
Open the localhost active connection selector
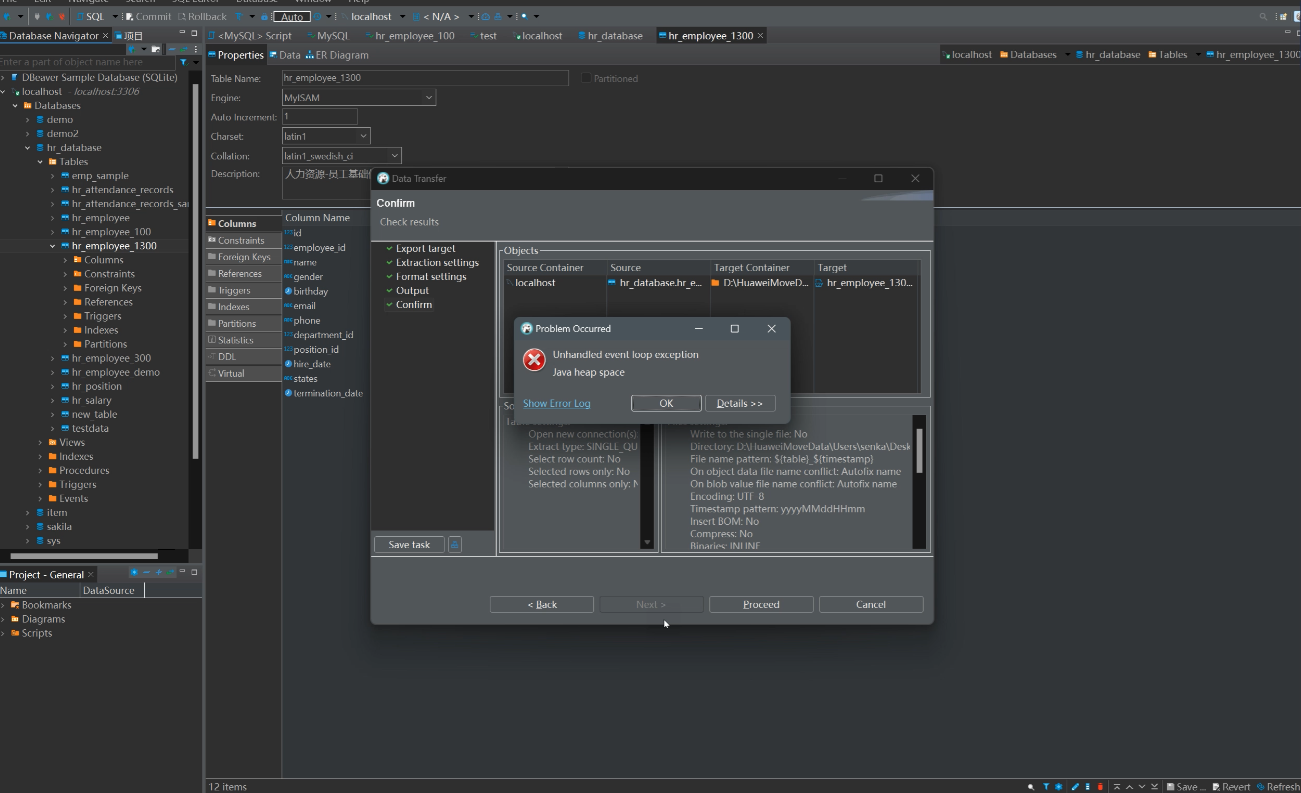tap(372, 17)
